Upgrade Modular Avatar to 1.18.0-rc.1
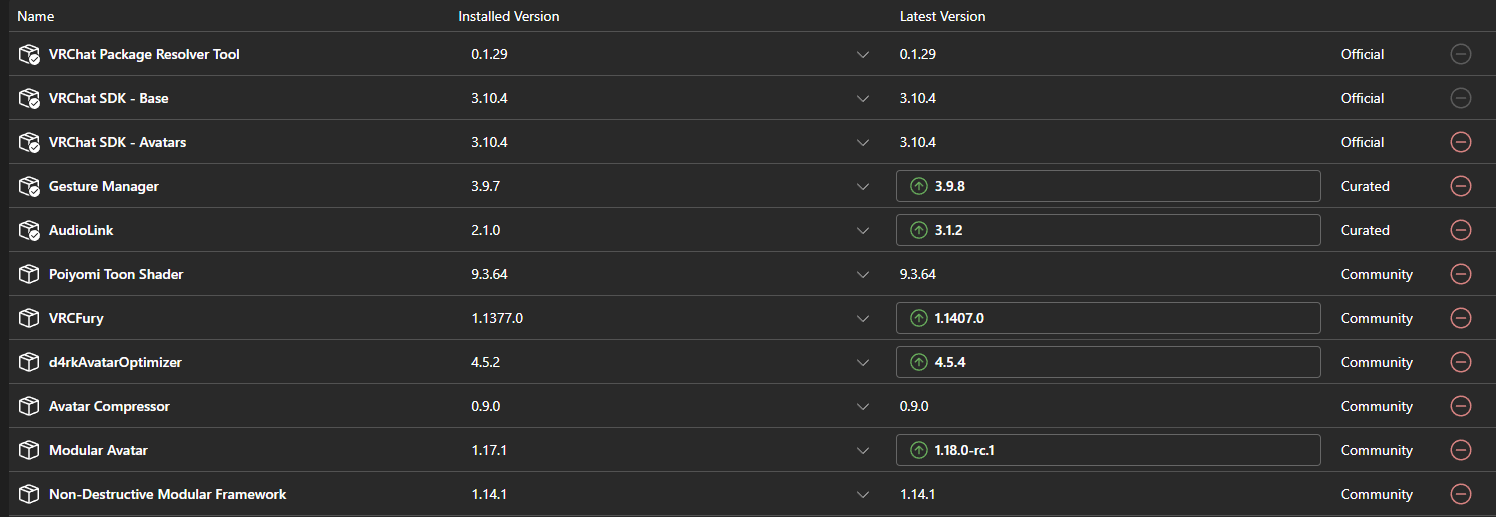Image resolution: width=1496 pixels, height=517 pixels. [1108, 450]
